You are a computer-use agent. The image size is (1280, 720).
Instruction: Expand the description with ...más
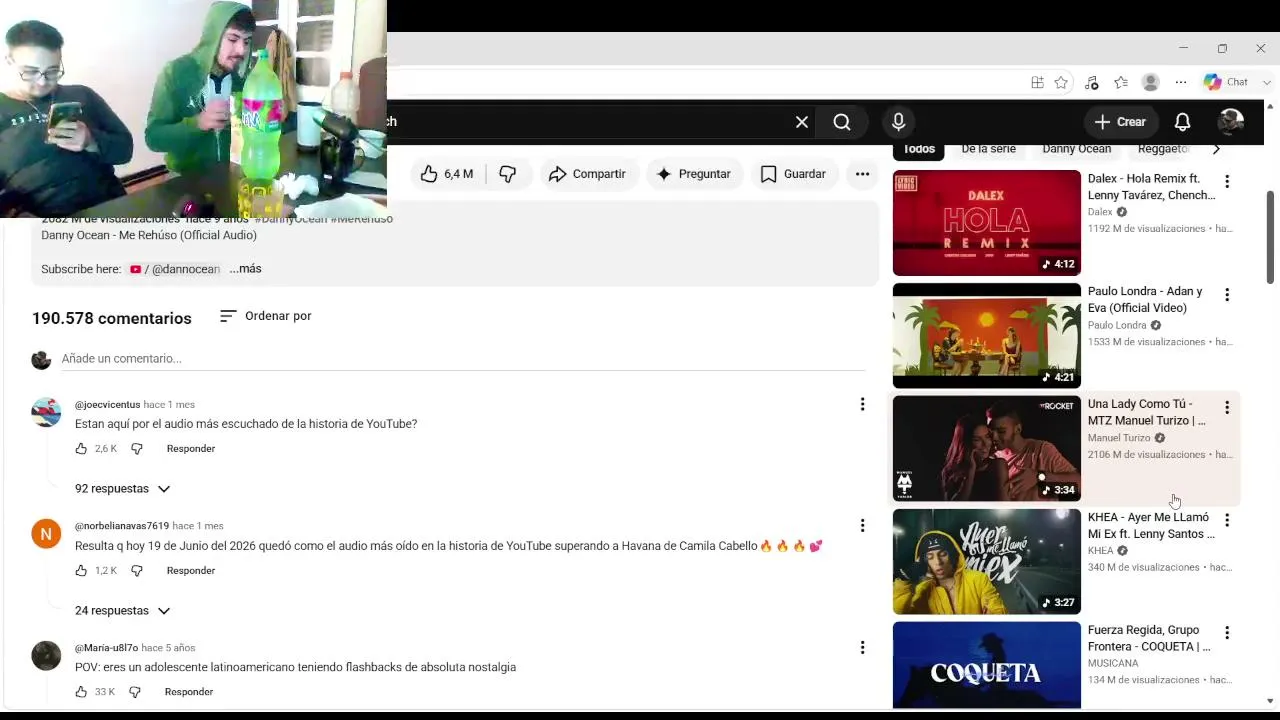[x=245, y=269]
